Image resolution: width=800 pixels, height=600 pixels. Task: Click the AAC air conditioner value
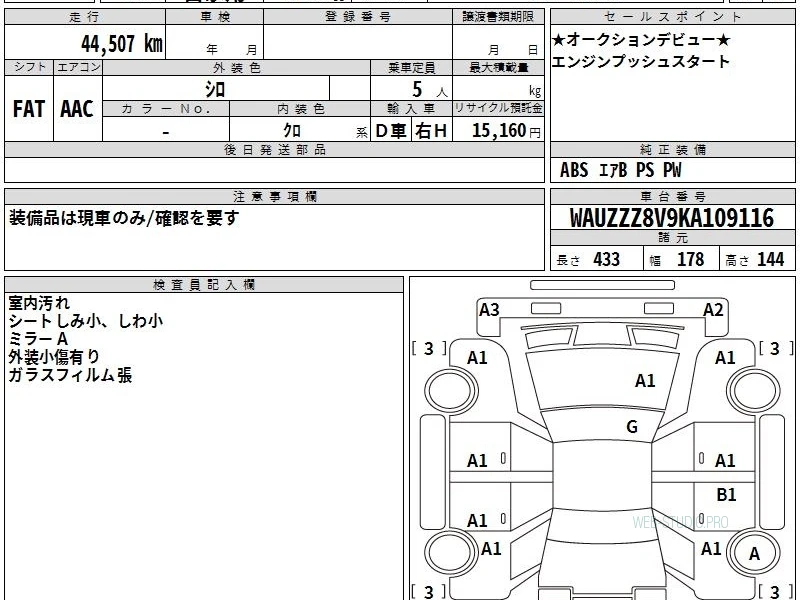(77, 109)
